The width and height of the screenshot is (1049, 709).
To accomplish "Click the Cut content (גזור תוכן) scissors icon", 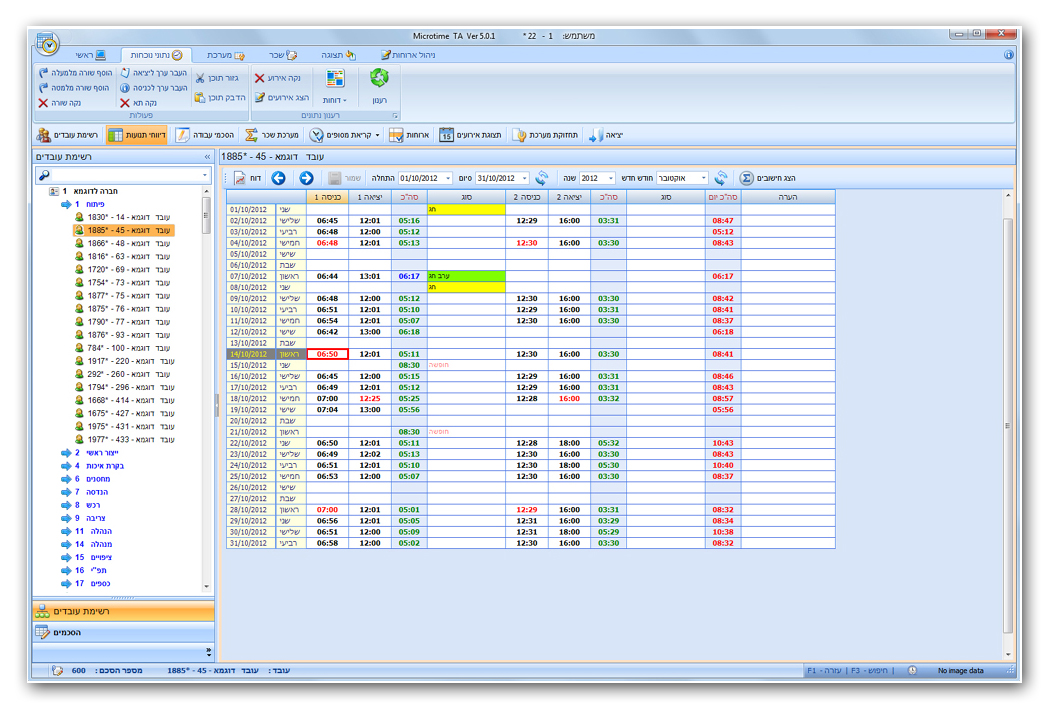I will coord(200,78).
